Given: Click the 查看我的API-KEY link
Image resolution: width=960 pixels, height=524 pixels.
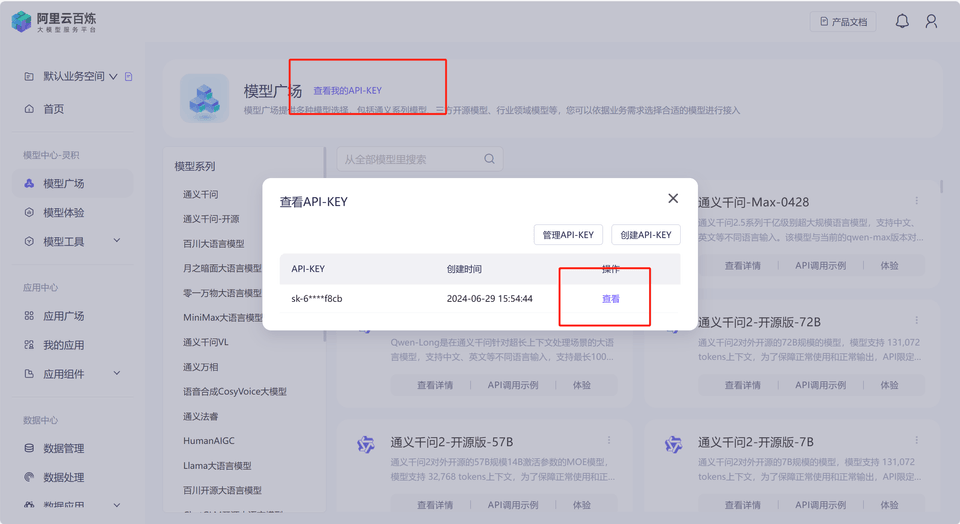Looking at the screenshot, I should (347, 91).
